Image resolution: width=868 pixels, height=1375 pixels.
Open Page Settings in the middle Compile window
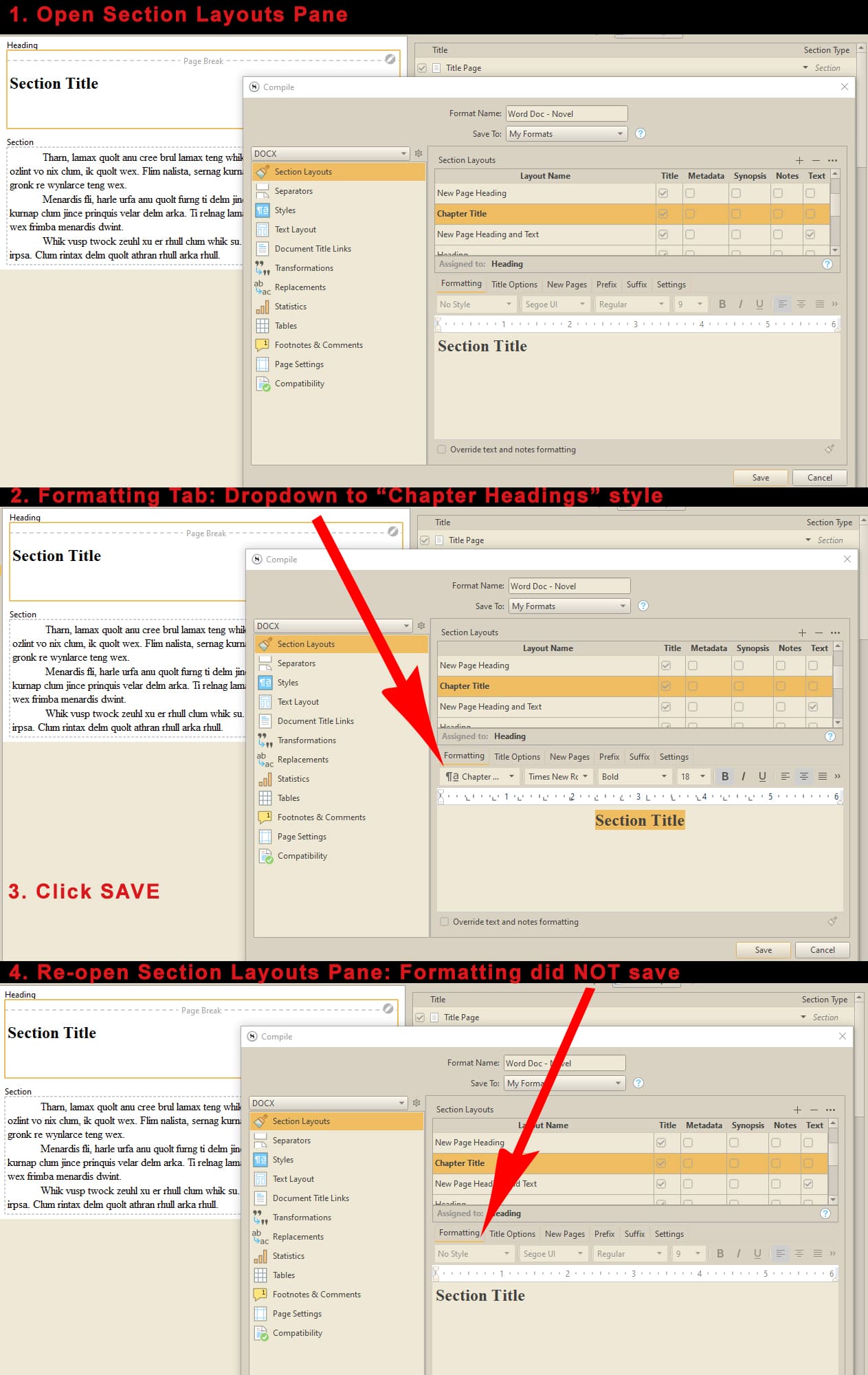tap(301, 837)
